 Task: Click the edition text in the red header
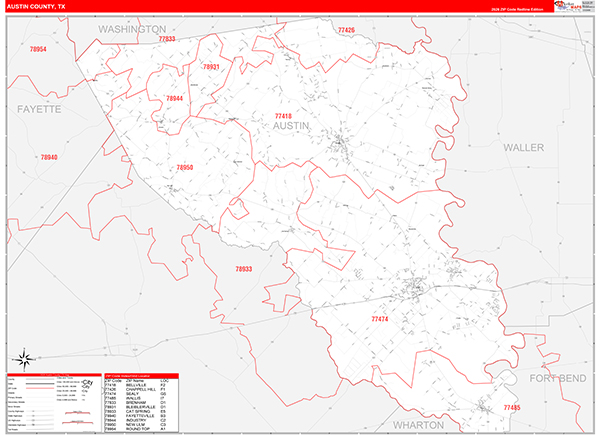pos(517,10)
